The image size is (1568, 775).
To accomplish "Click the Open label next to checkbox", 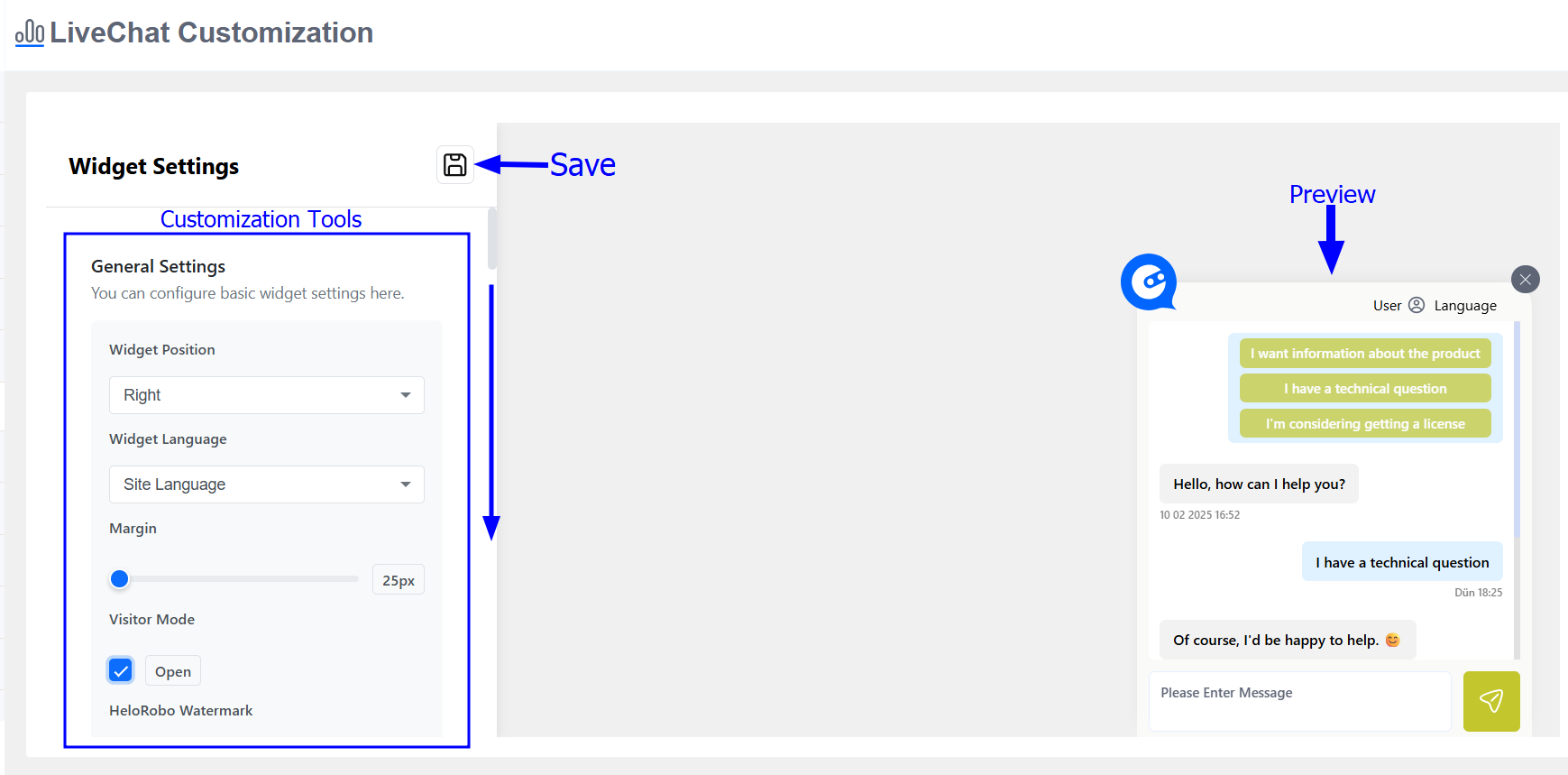I will (x=173, y=671).
